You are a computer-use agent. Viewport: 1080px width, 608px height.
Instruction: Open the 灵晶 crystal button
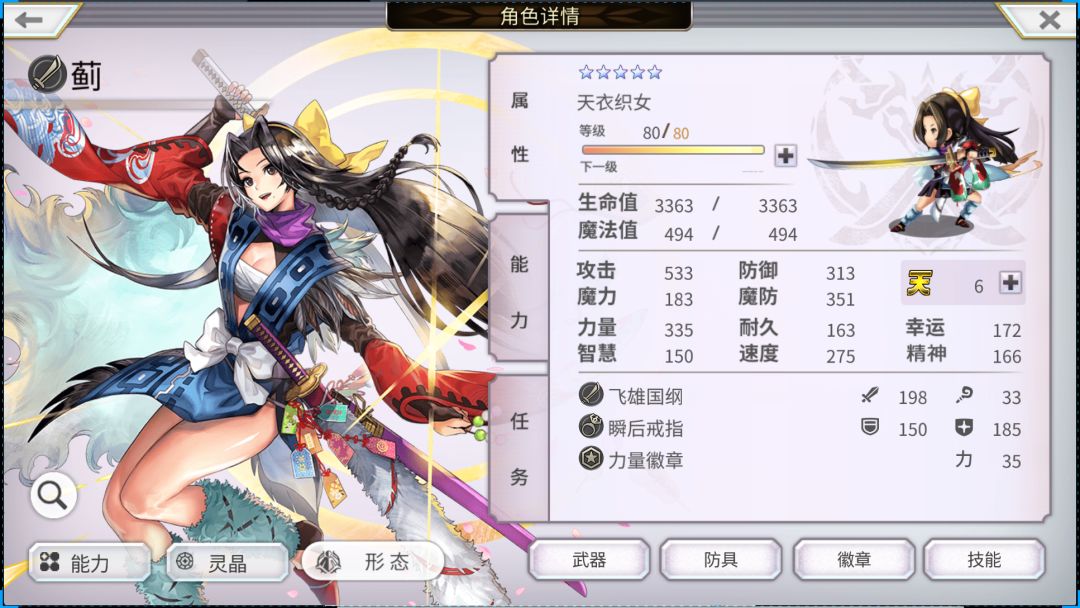[x=228, y=563]
